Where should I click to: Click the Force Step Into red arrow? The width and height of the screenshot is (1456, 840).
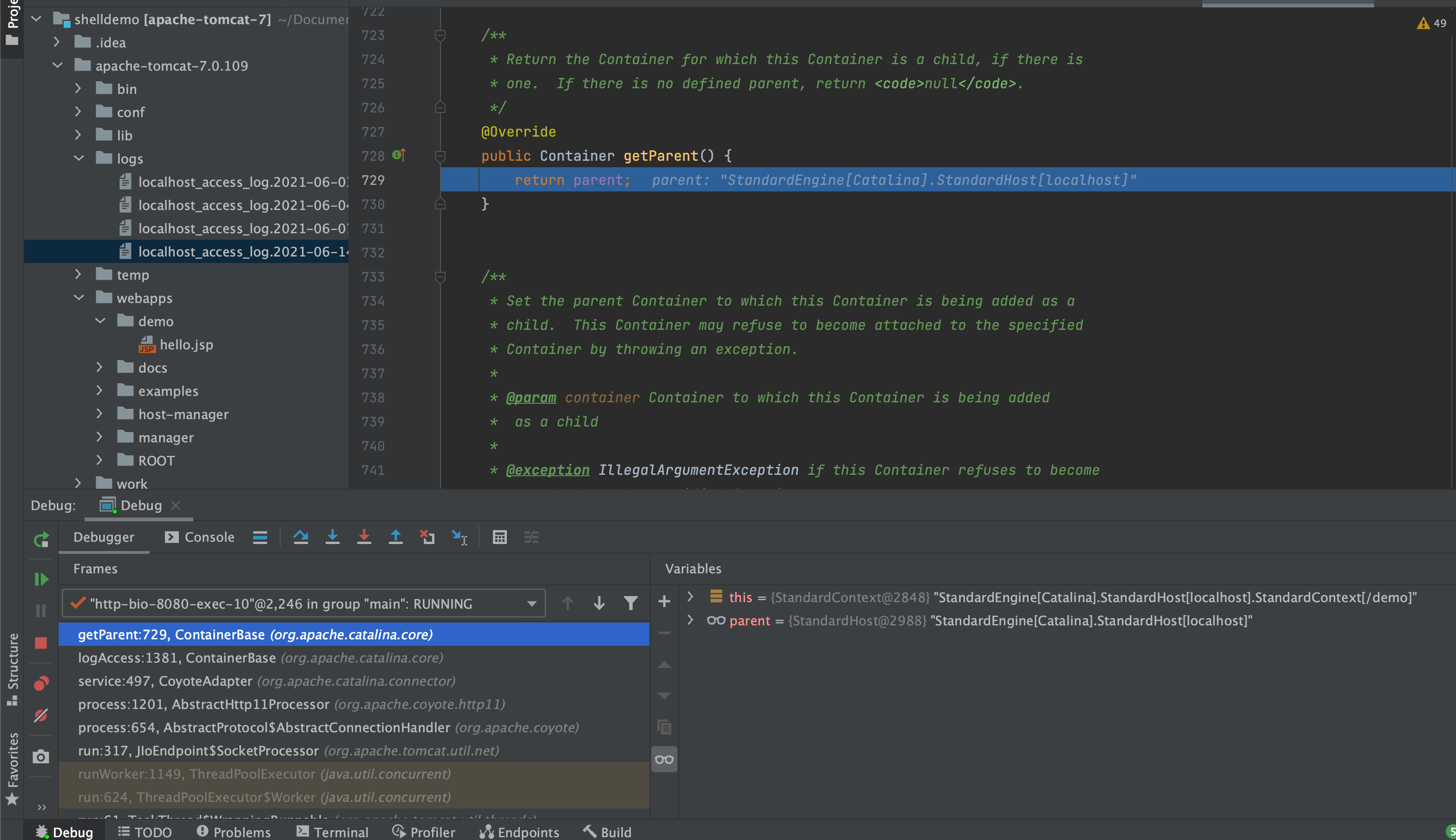[364, 537]
